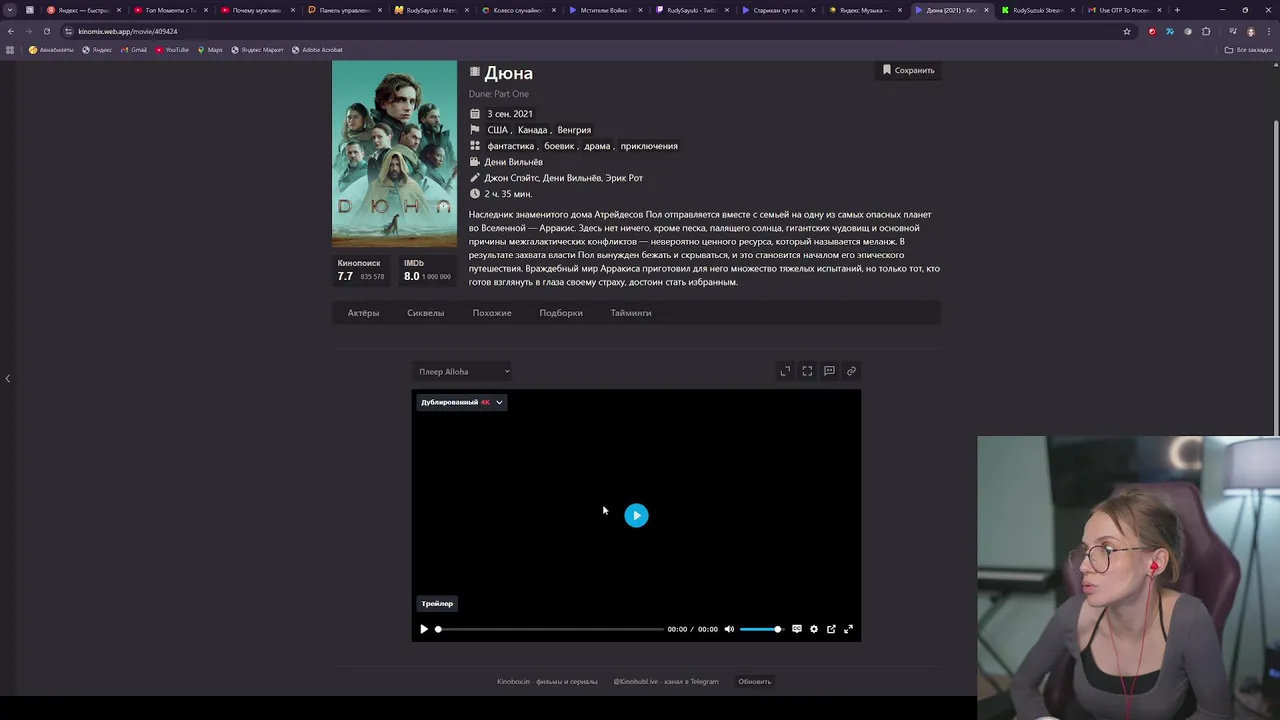Click the small play icon in player control bar
Viewport: 1280px width, 720px height.
point(424,629)
